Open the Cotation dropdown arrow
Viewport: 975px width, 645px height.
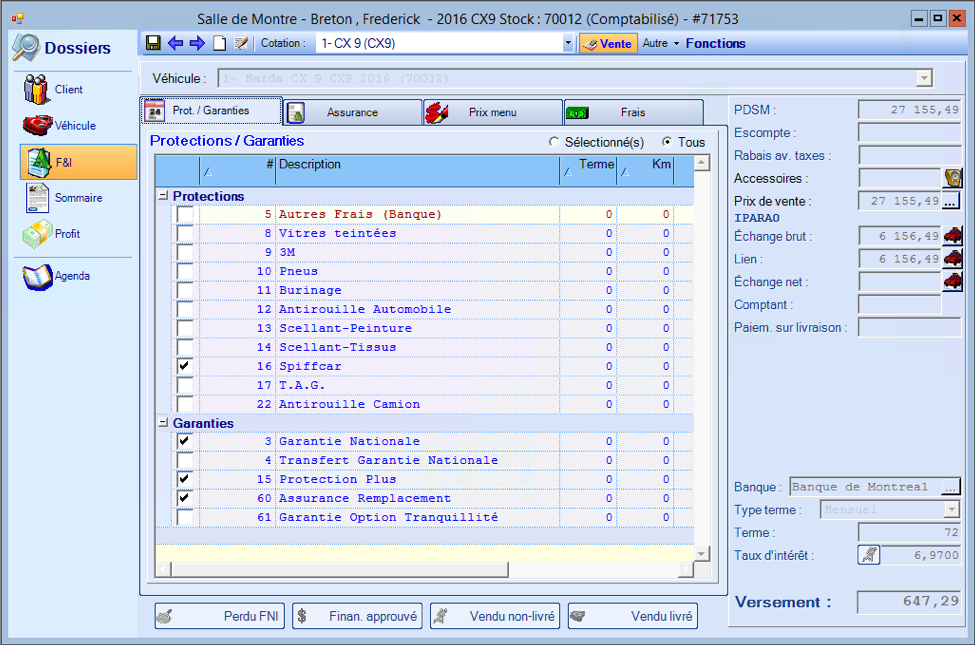(567, 44)
